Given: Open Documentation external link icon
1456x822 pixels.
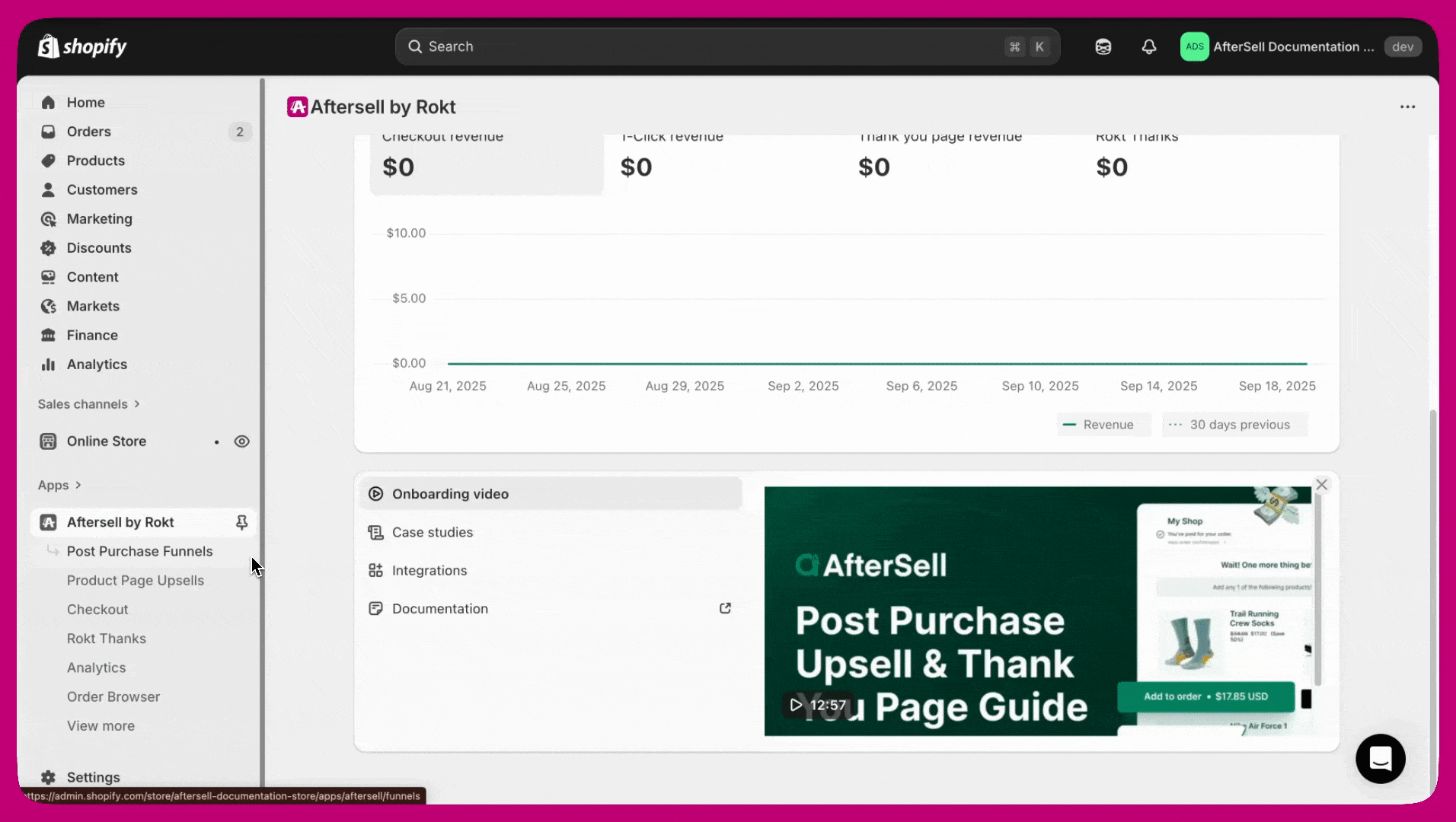Looking at the screenshot, I should [725, 608].
